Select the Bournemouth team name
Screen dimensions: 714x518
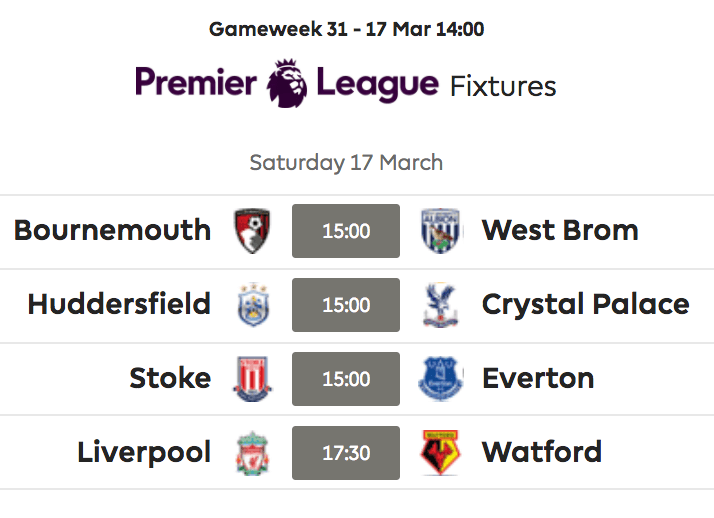coord(112,230)
